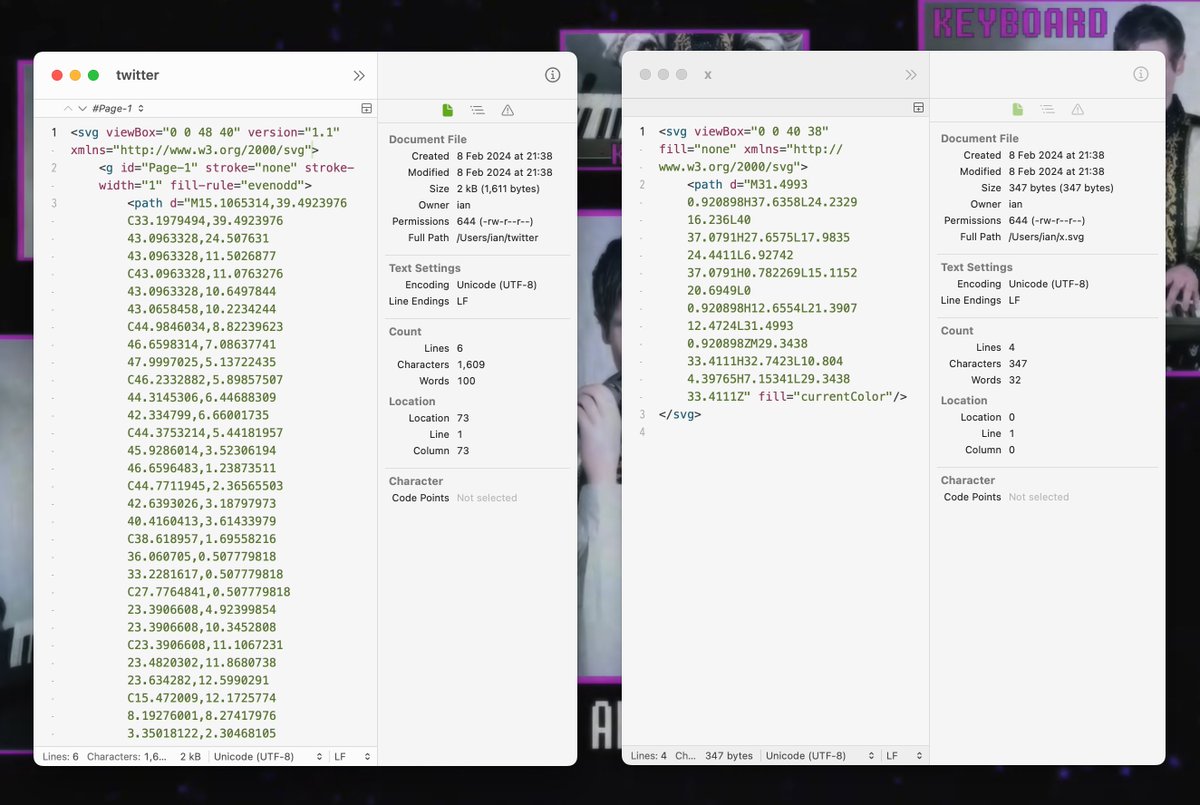Click the 2 kB size in twitter status bar
Viewport: 1200px width, 805px height.
pyautogui.click(x=190, y=757)
